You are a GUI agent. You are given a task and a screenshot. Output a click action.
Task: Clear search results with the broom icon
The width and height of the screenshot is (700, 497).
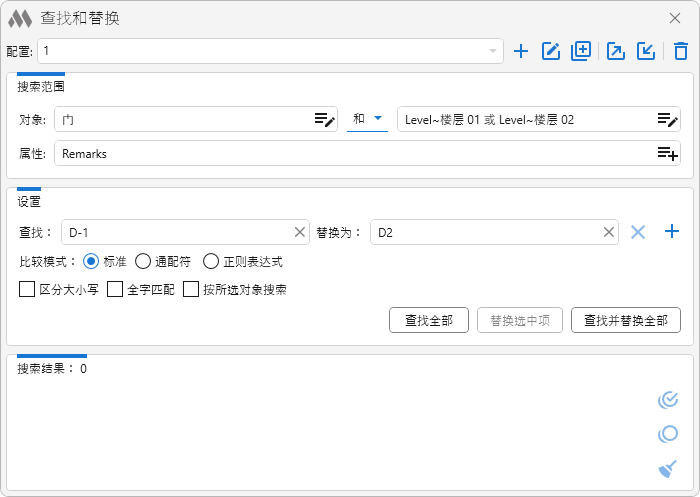point(668,468)
